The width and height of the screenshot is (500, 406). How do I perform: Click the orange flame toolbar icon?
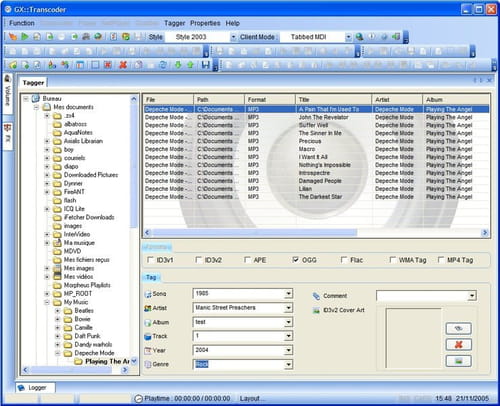(13, 37)
